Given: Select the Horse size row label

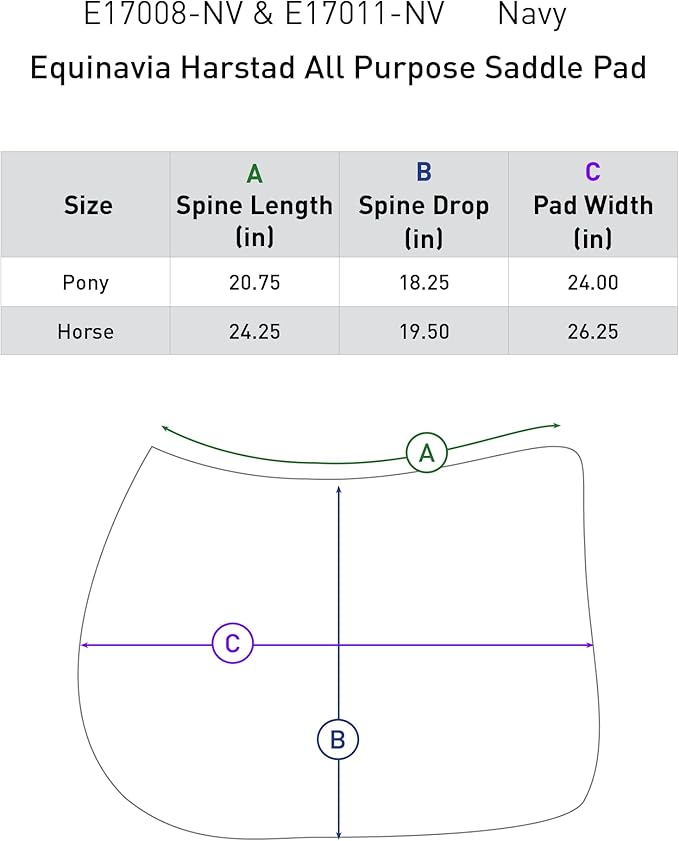Looking at the screenshot, I should [85, 331].
